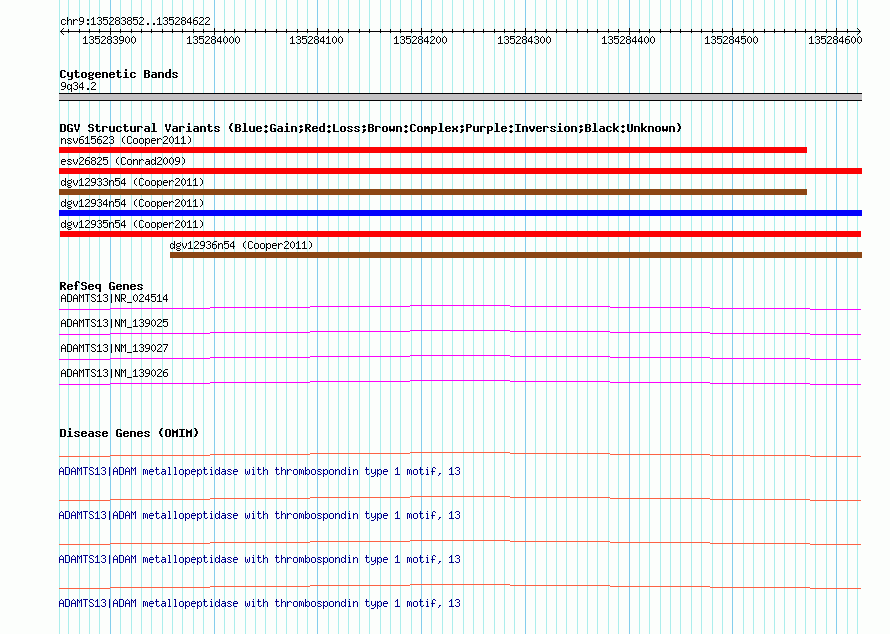This screenshot has height=634, width=890.
Task: Click ruler position 135284000
Action: [x=213, y=40]
